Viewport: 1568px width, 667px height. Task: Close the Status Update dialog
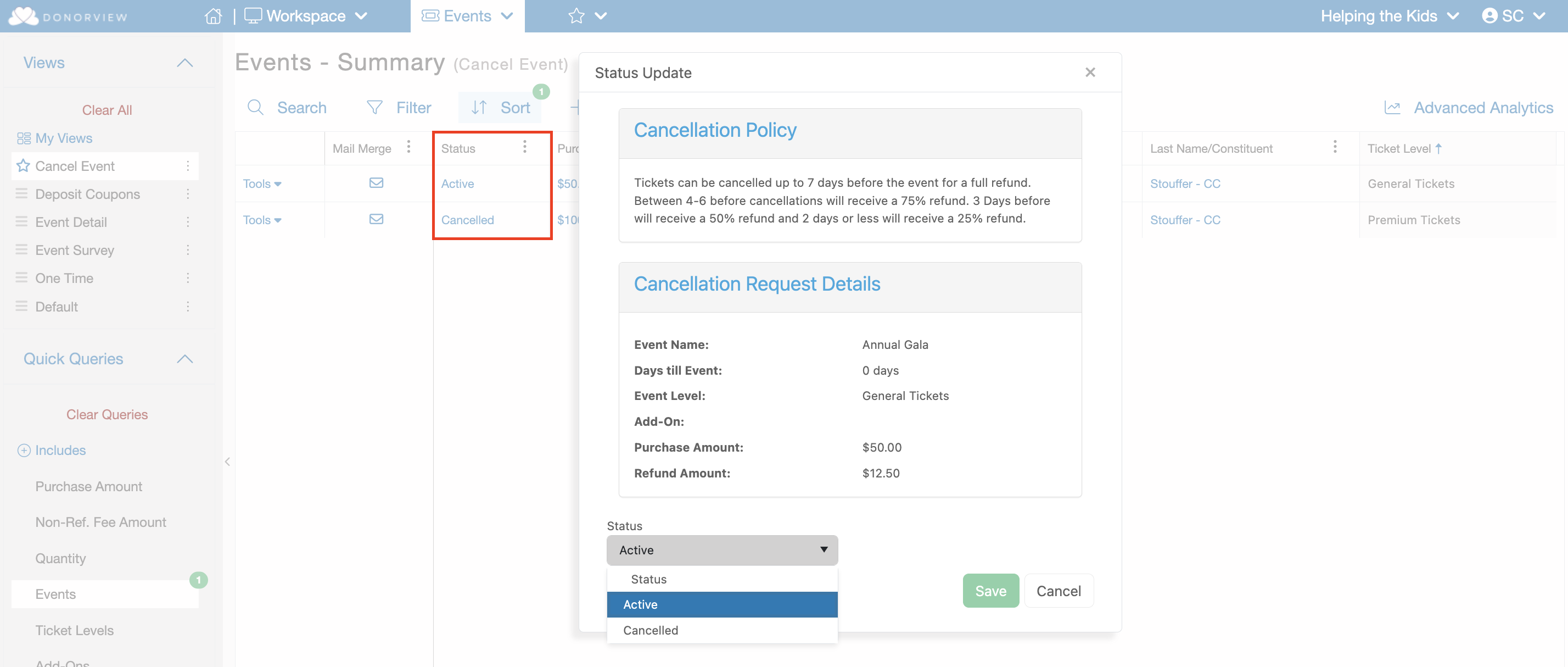[1090, 73]
